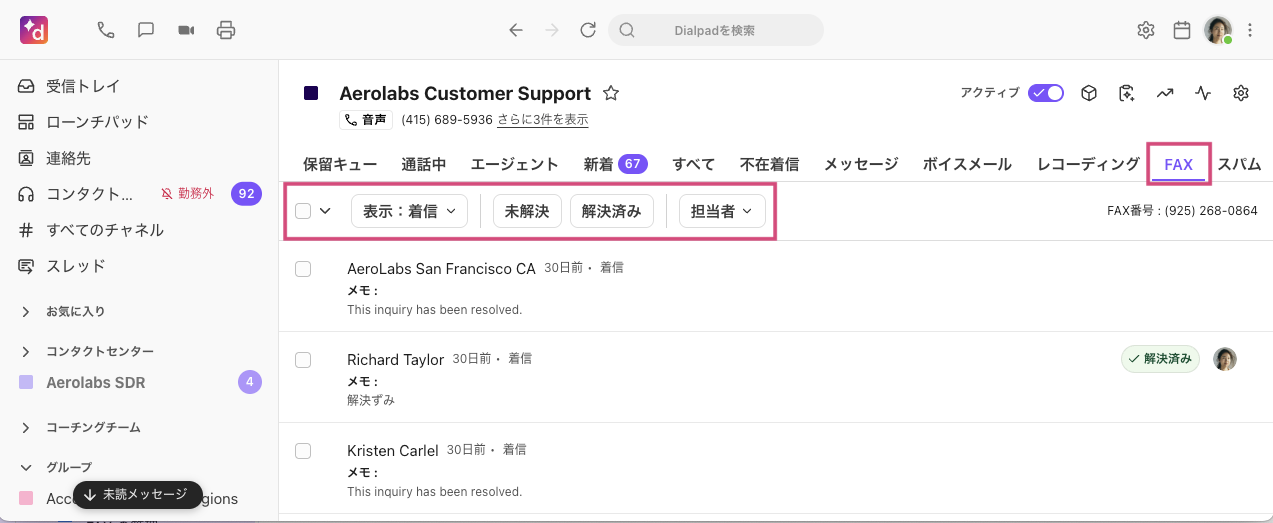Click the さらに3件を表示 link

(x=542, y=120)
